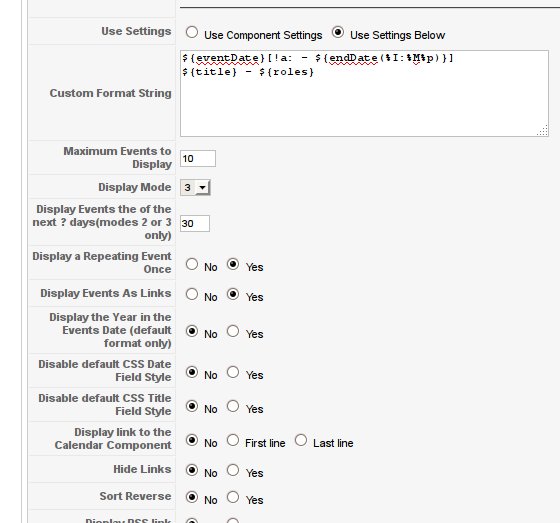Click inside the Custom Format String textarea
Viewport: 560px width, 523px height.
click(x=364, y=93)
